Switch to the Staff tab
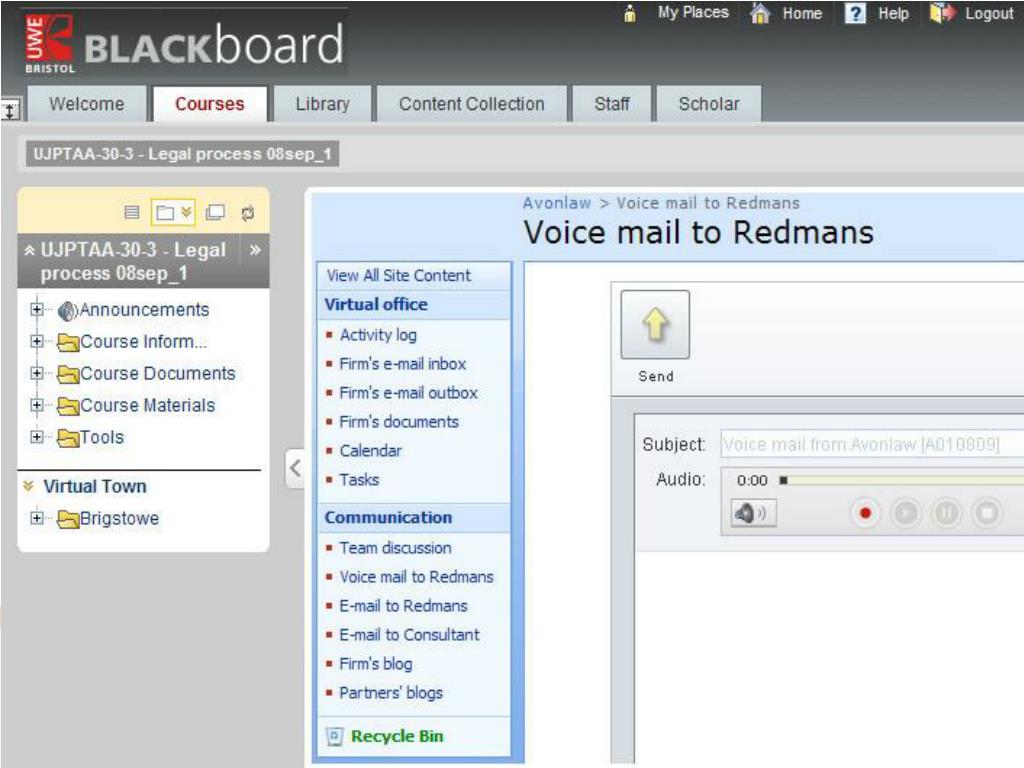The height and width of the screenshot is (768, 1024). (x=612, y=104)
